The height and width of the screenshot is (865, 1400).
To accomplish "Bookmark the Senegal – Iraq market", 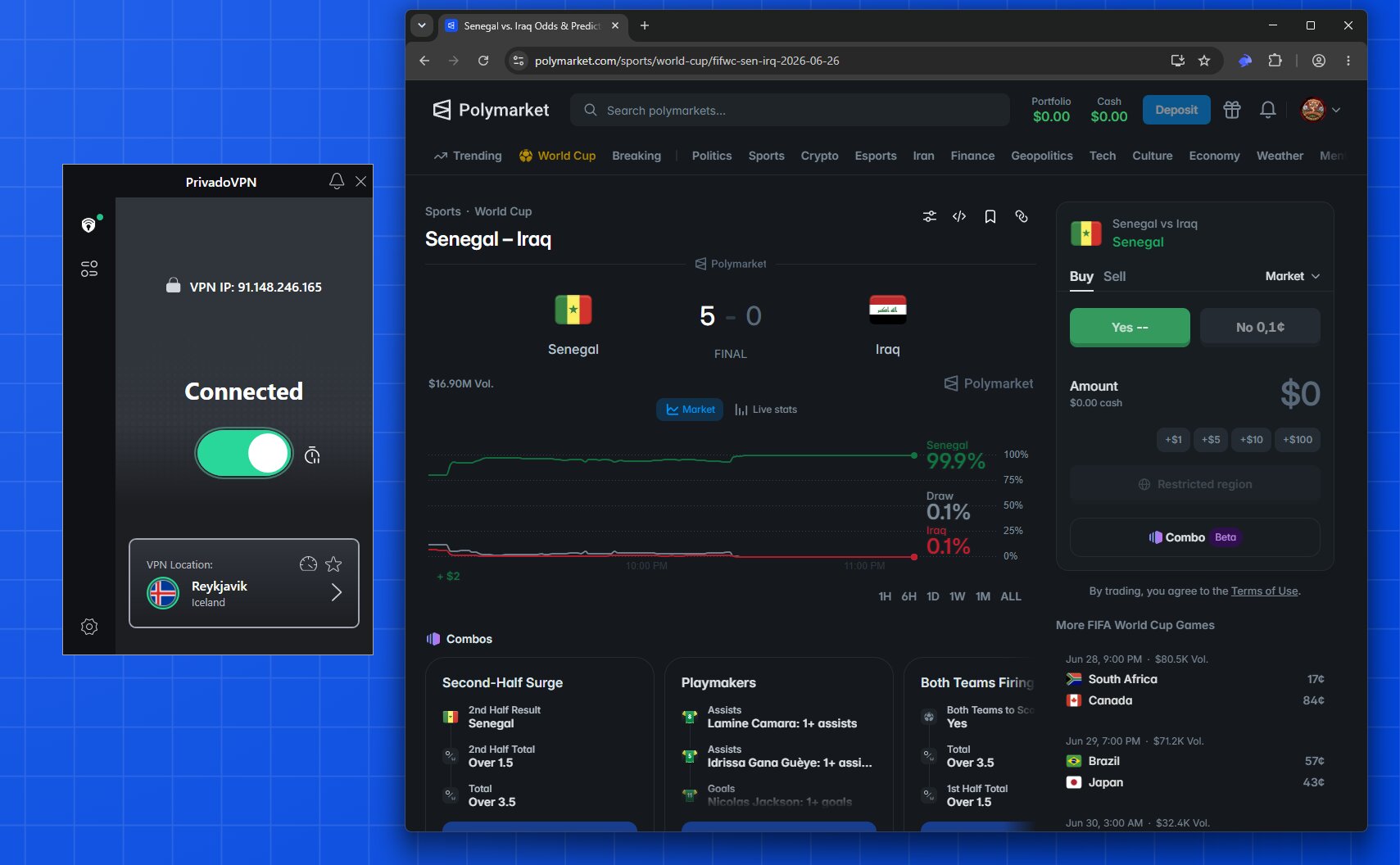I will (990, 216).
